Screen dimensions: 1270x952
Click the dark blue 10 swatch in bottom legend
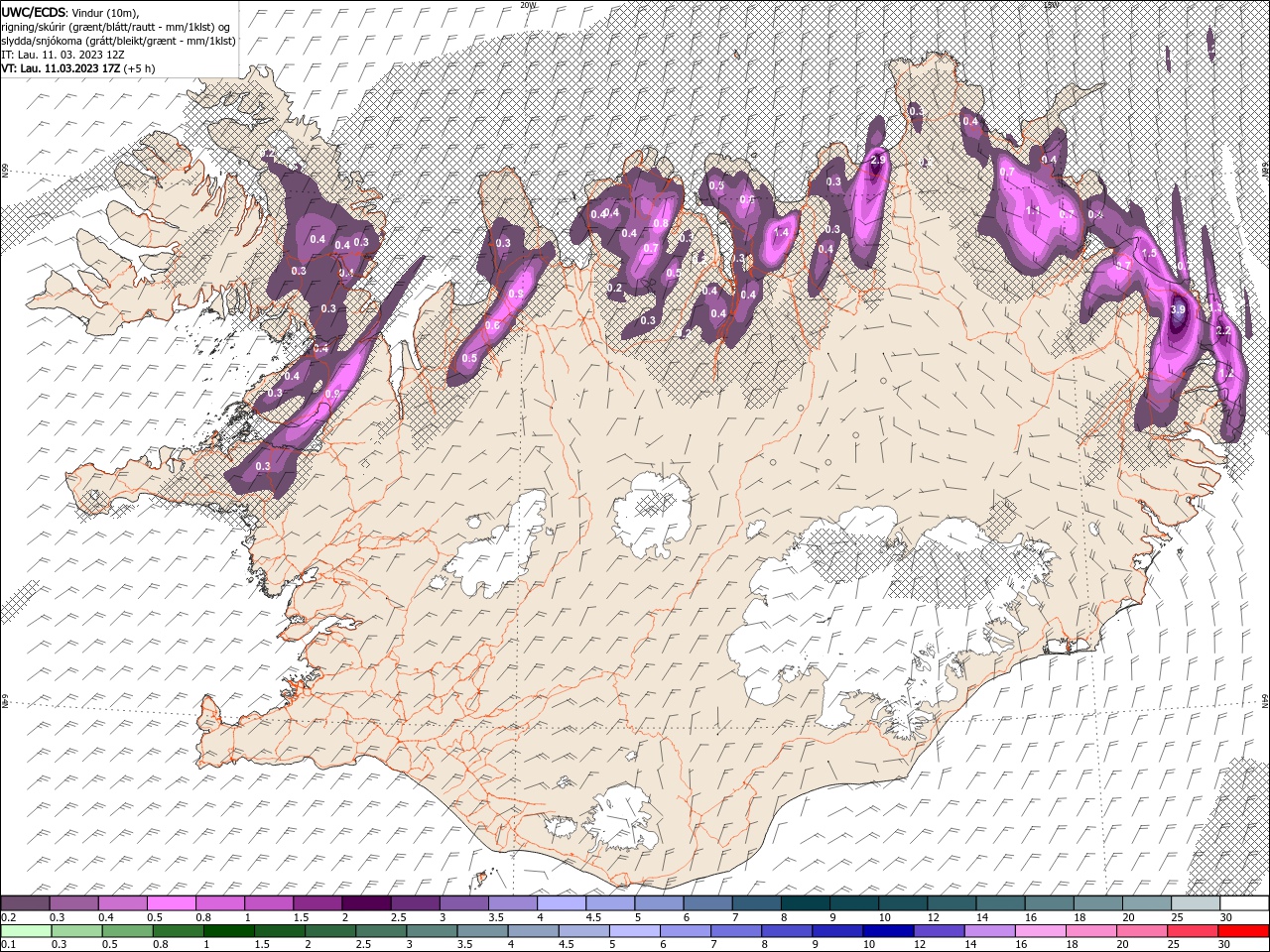point(887,931)
